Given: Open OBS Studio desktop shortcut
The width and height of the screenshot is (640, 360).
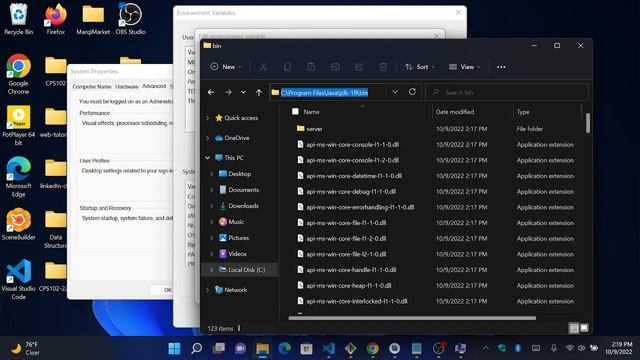Looking at the screenshot, I should click(130, 19).
